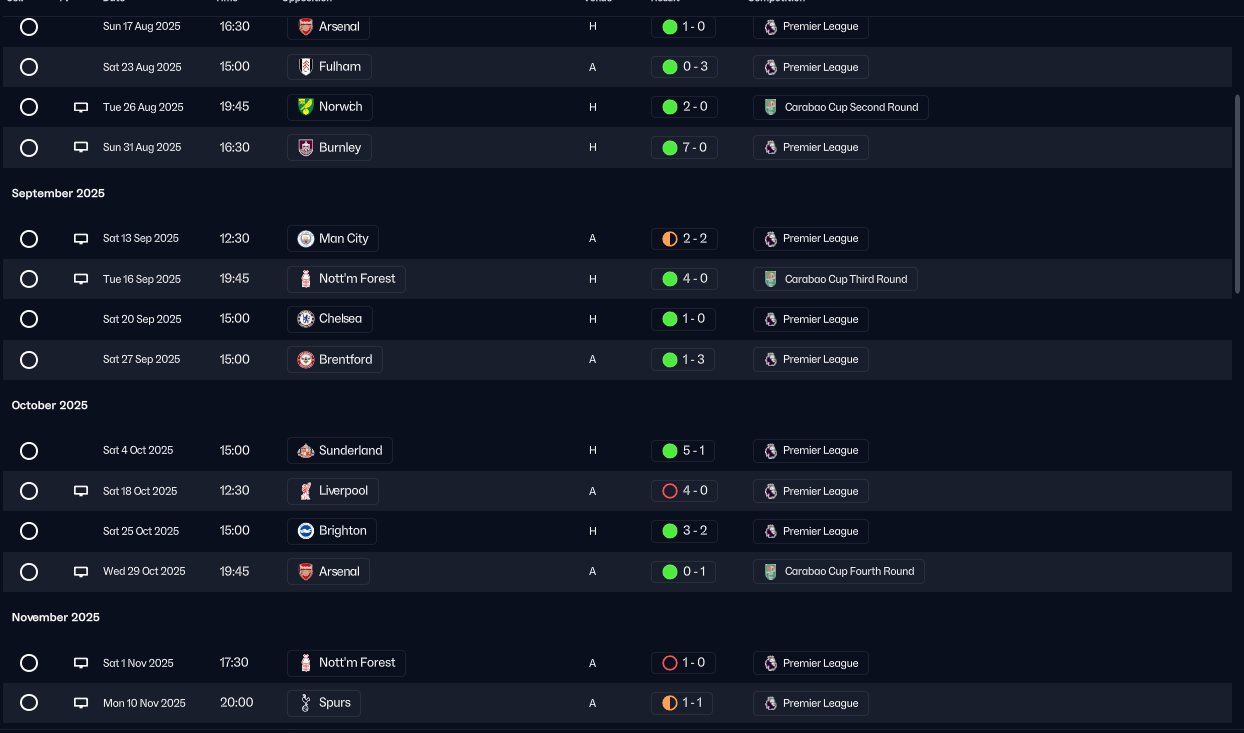
Task: Select the Chelsea match row radio button
Action: tap(29, 319)
